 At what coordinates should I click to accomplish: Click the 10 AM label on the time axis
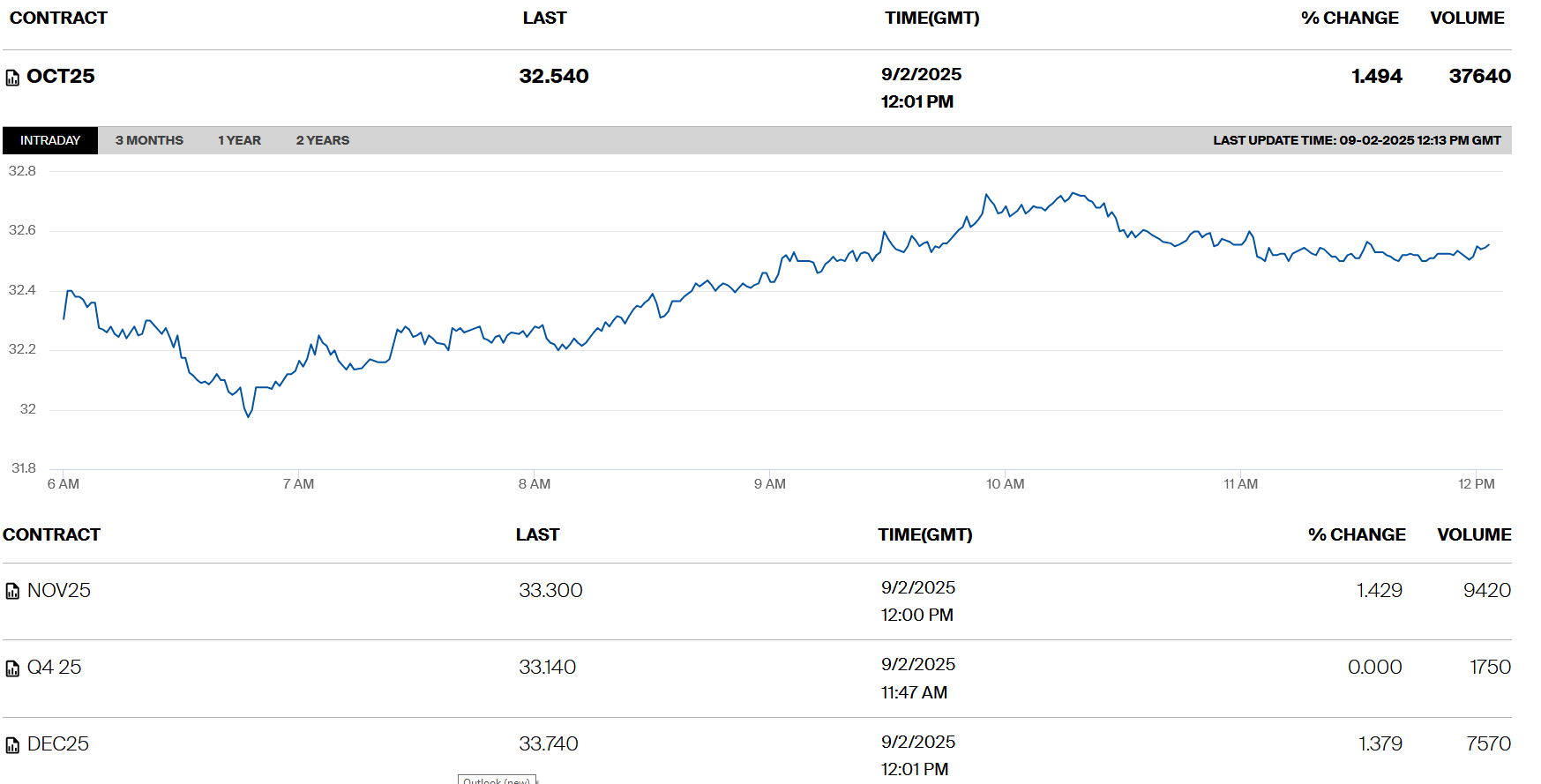click(x=1005, y=483)
